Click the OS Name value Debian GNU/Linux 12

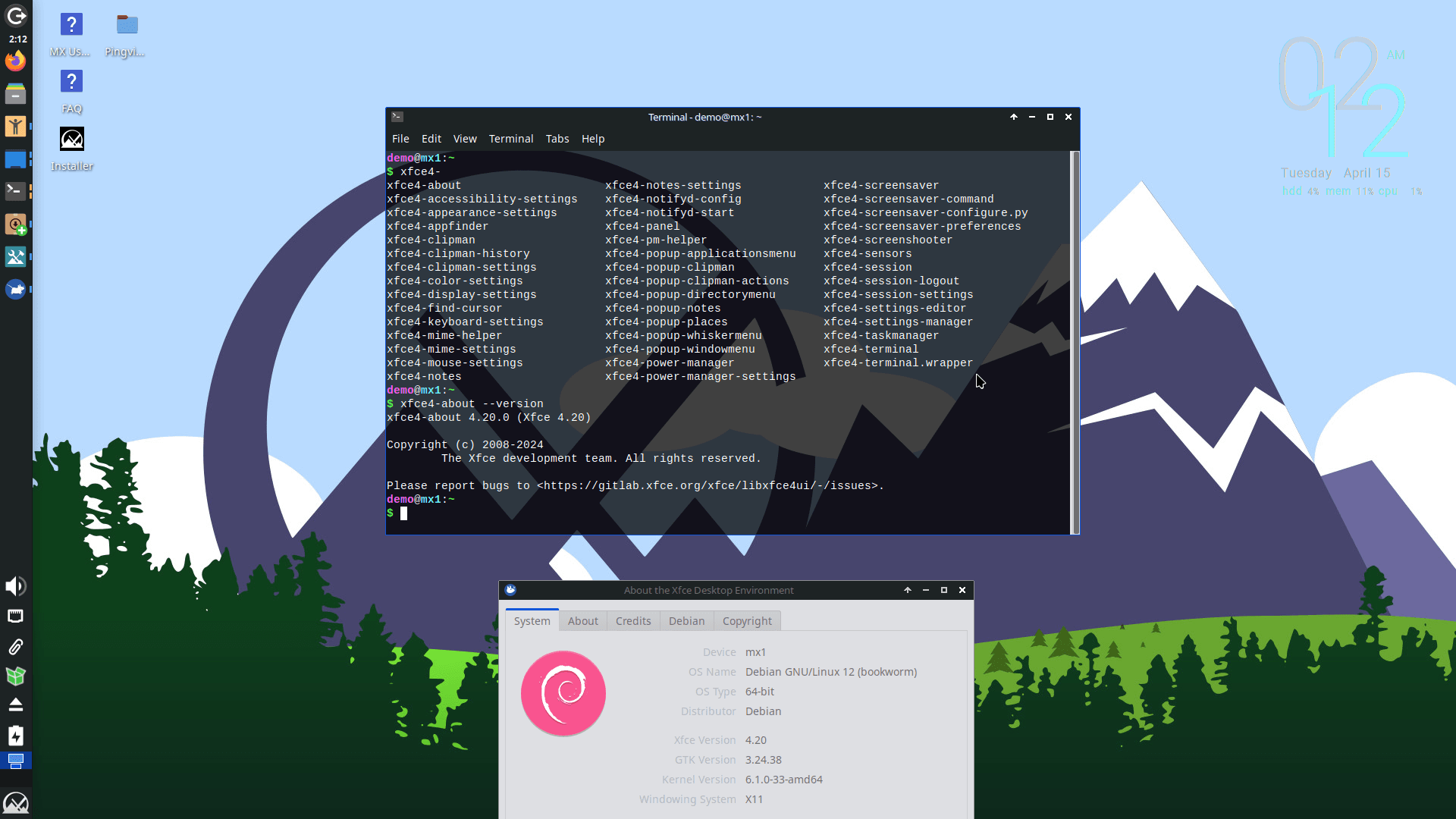pos(831,672)
